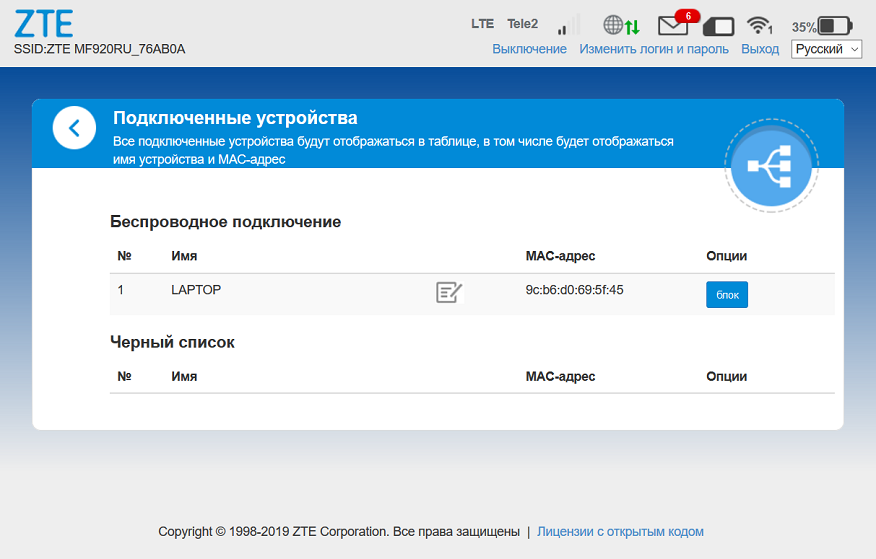Click the Выход logout link

tap(760, 49)
